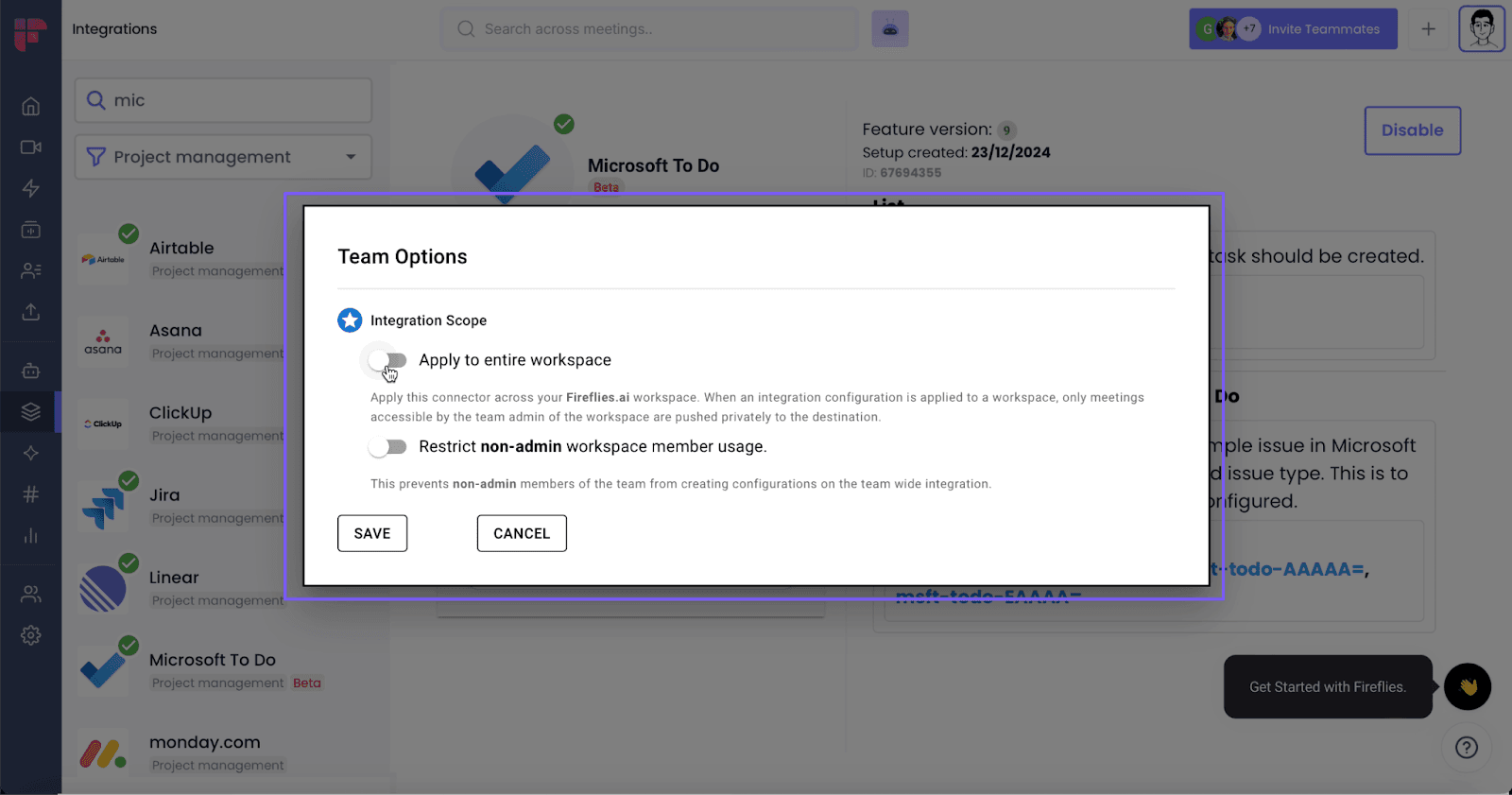Click the plus icon in top bar
The width and height of the screenshot is (1512, 795).
point(1429,29)
